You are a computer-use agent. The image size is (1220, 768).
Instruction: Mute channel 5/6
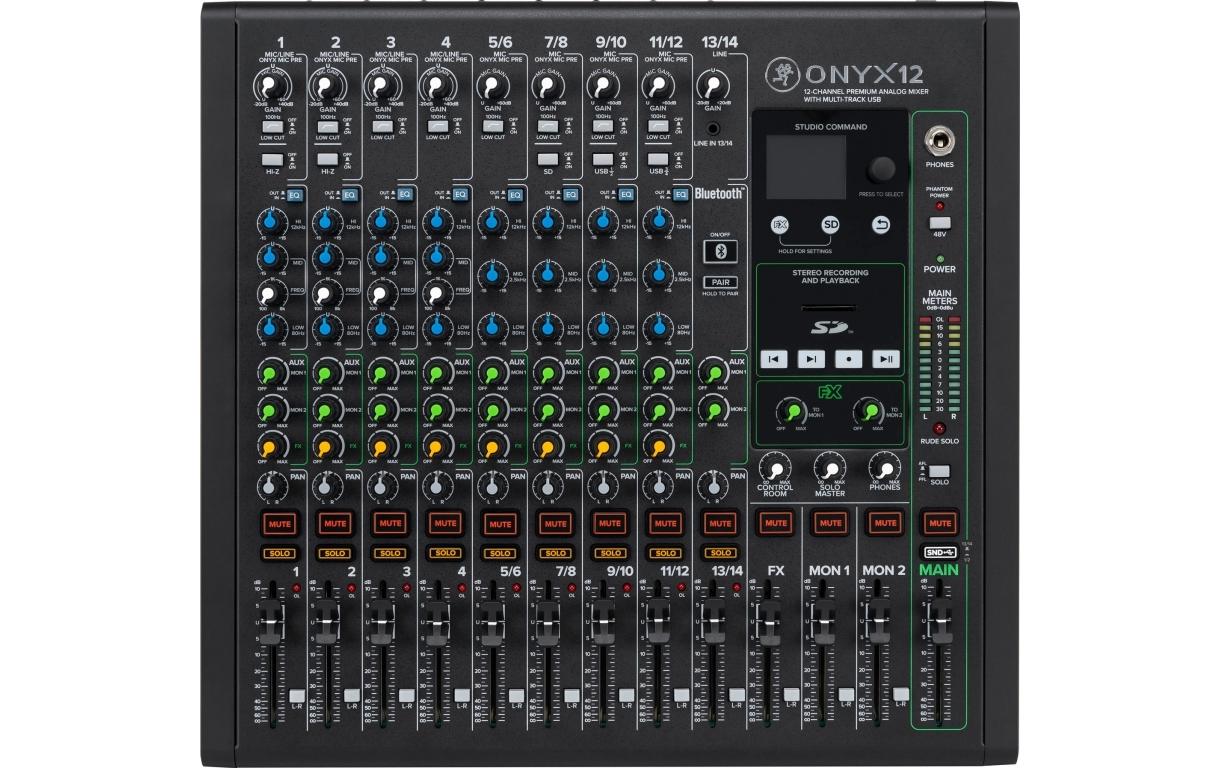[x=500, y=523]
